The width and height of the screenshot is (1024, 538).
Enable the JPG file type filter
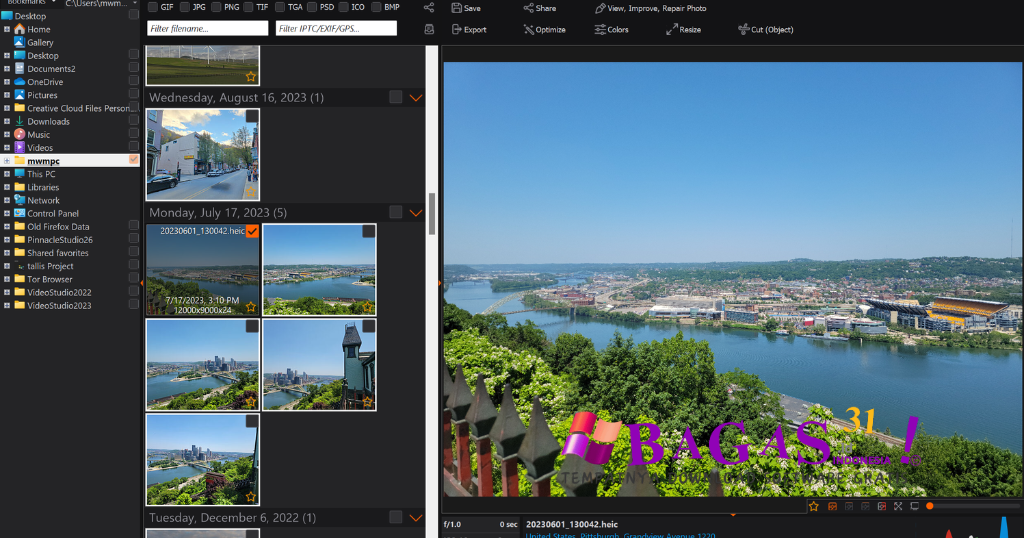(x=185, y=7)
